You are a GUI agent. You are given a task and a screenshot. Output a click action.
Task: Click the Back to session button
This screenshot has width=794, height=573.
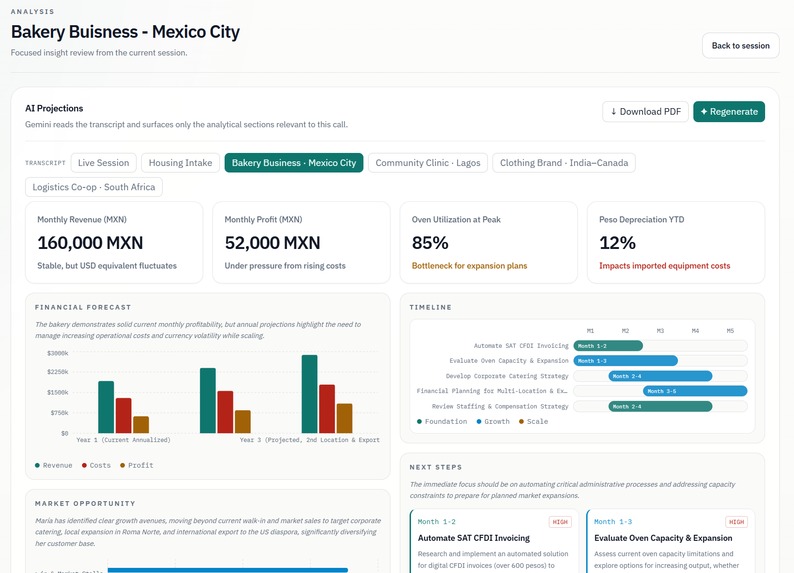coord(740,46)
